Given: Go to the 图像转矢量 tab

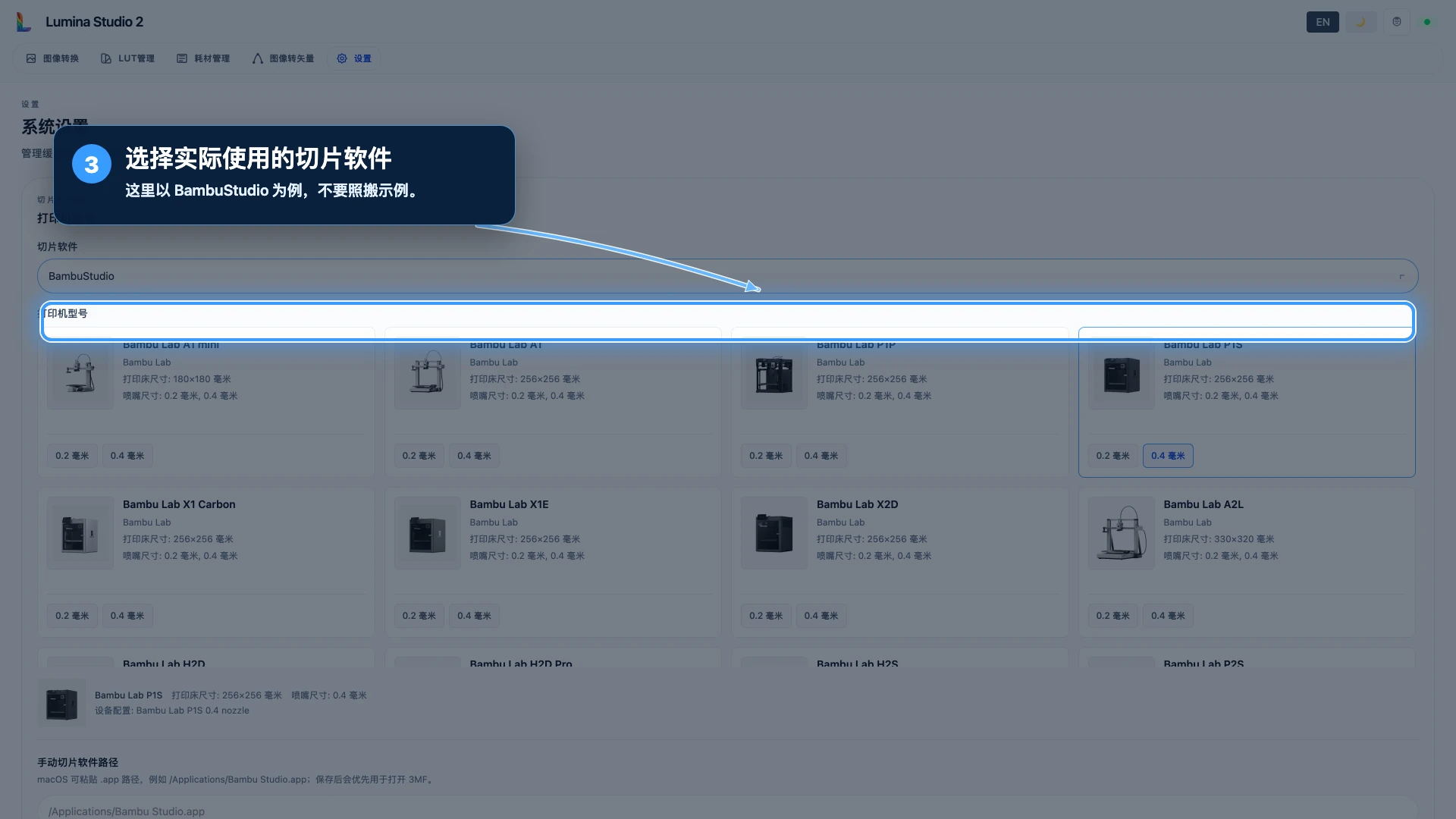Looking at the screenshot, I should click(283, 58).
